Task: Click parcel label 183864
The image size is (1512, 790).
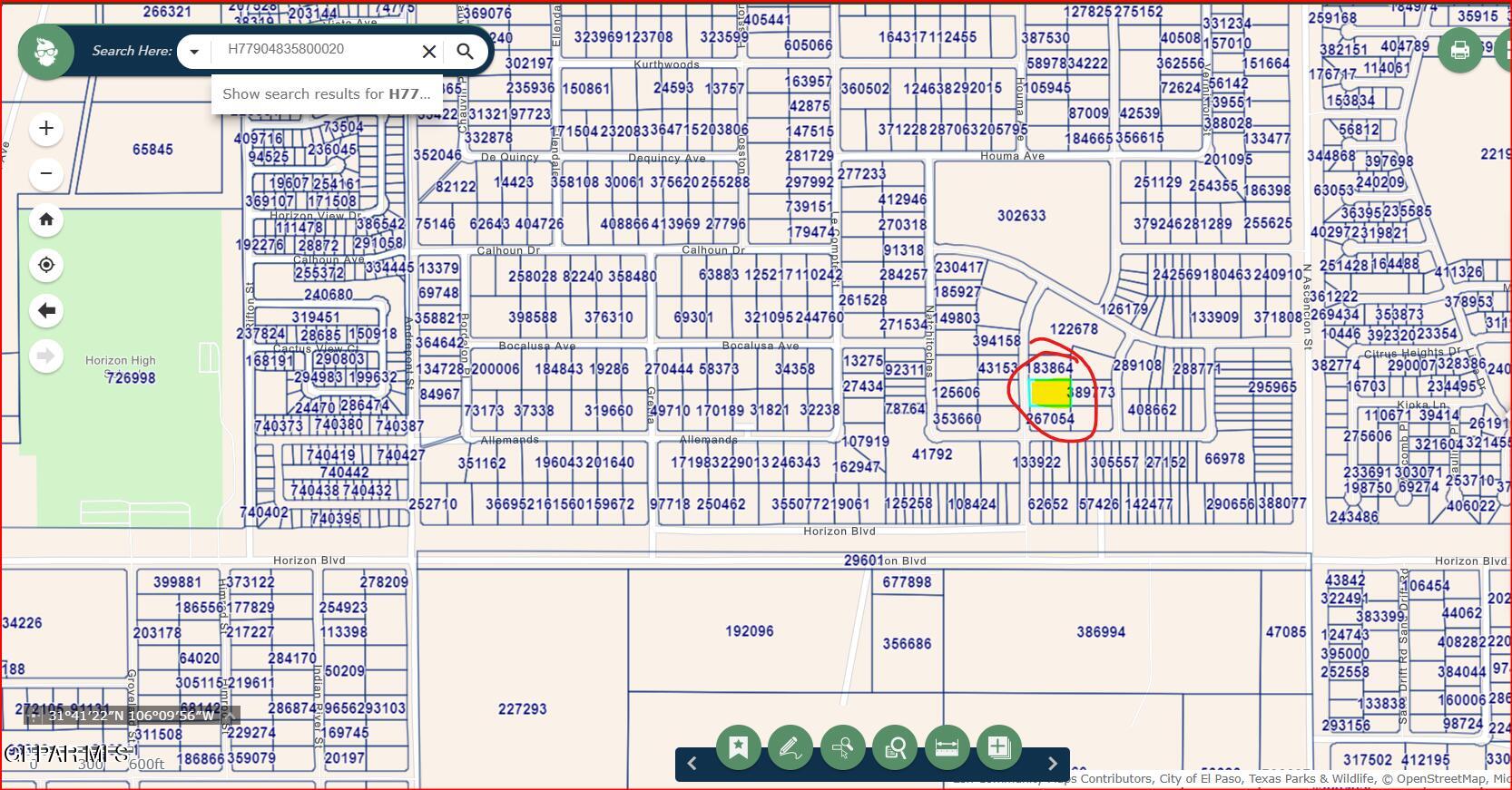Action: (1050, 368)
